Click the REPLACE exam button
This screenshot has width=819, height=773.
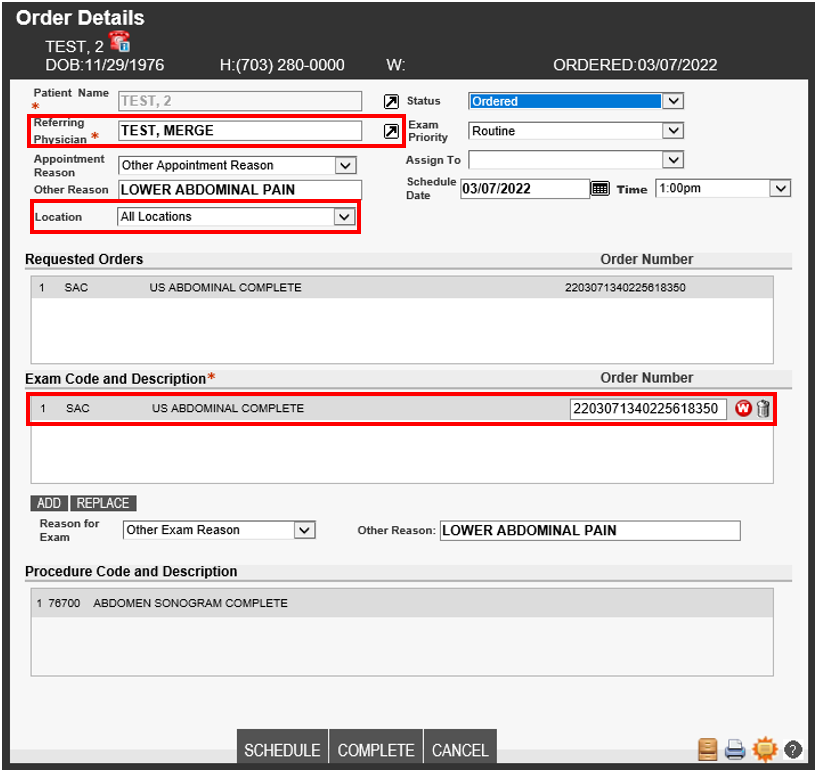click(x=103, y=503)
